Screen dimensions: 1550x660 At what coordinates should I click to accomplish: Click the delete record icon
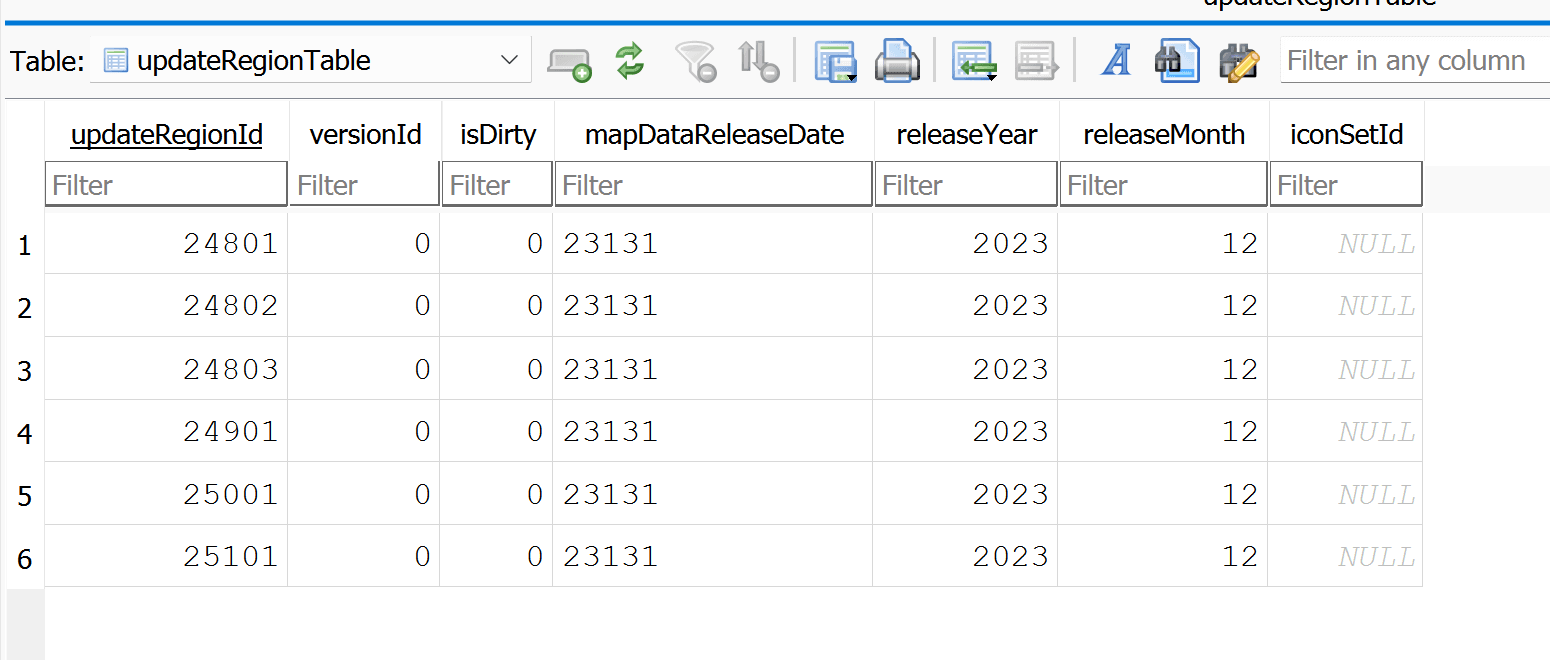coord(1036,61)
